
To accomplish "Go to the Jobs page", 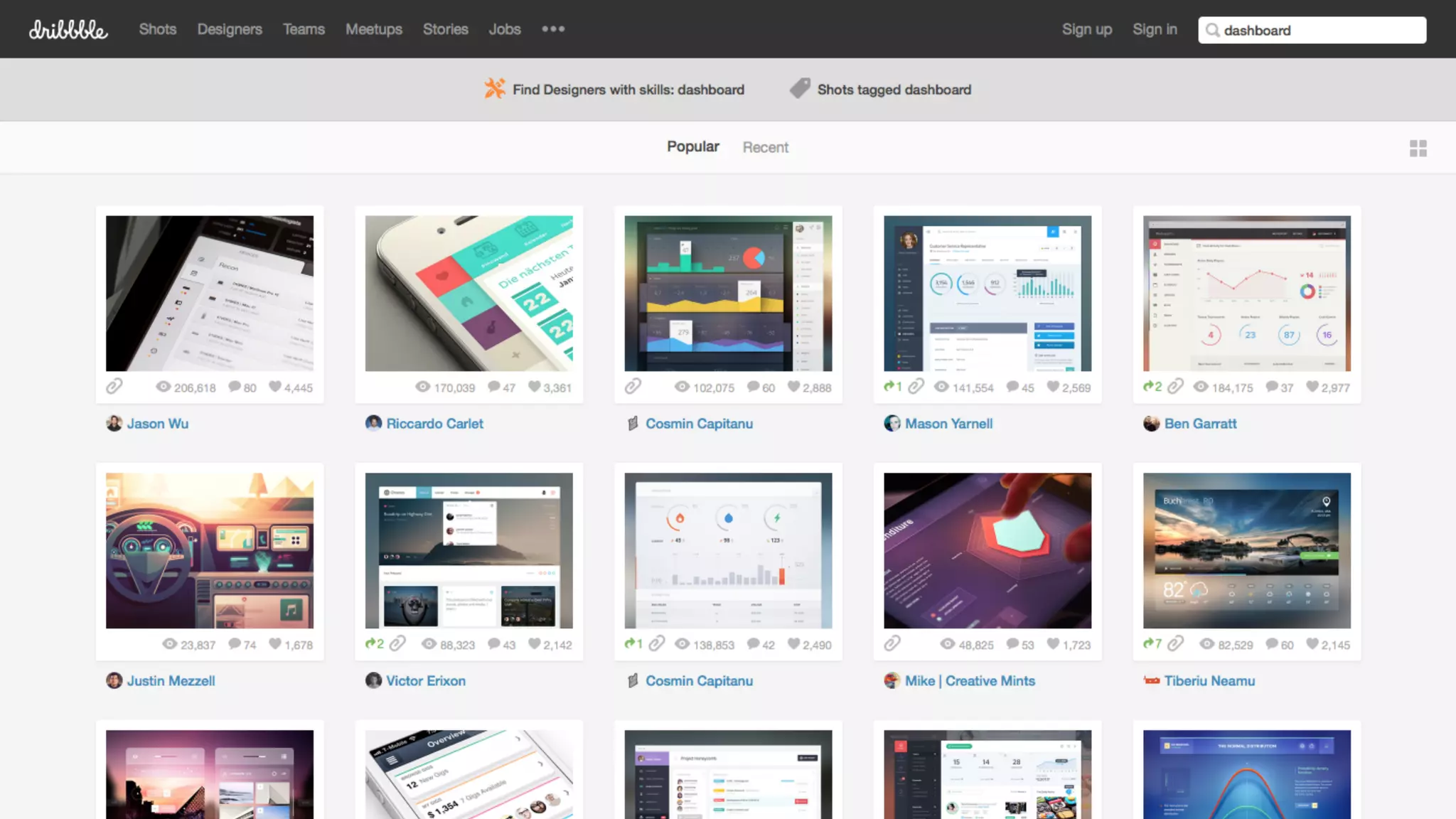I will (505, 29).
